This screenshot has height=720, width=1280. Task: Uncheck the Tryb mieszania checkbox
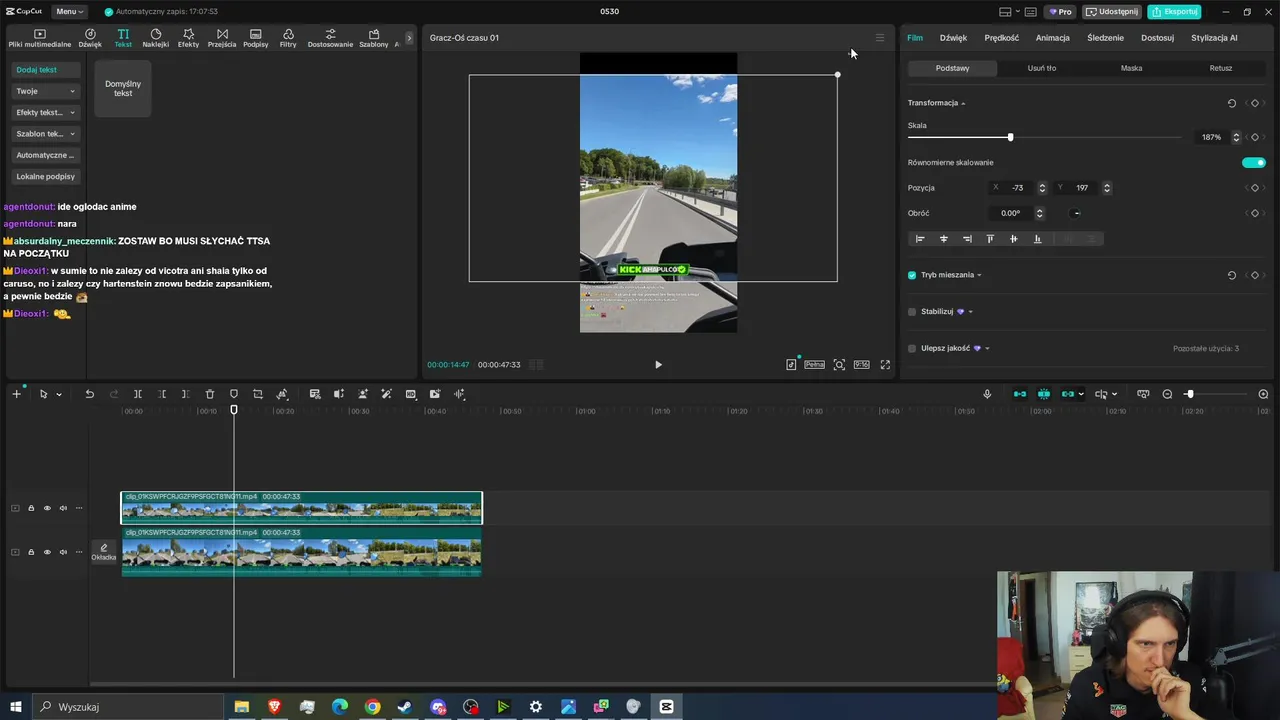click(x=912, y=275)
